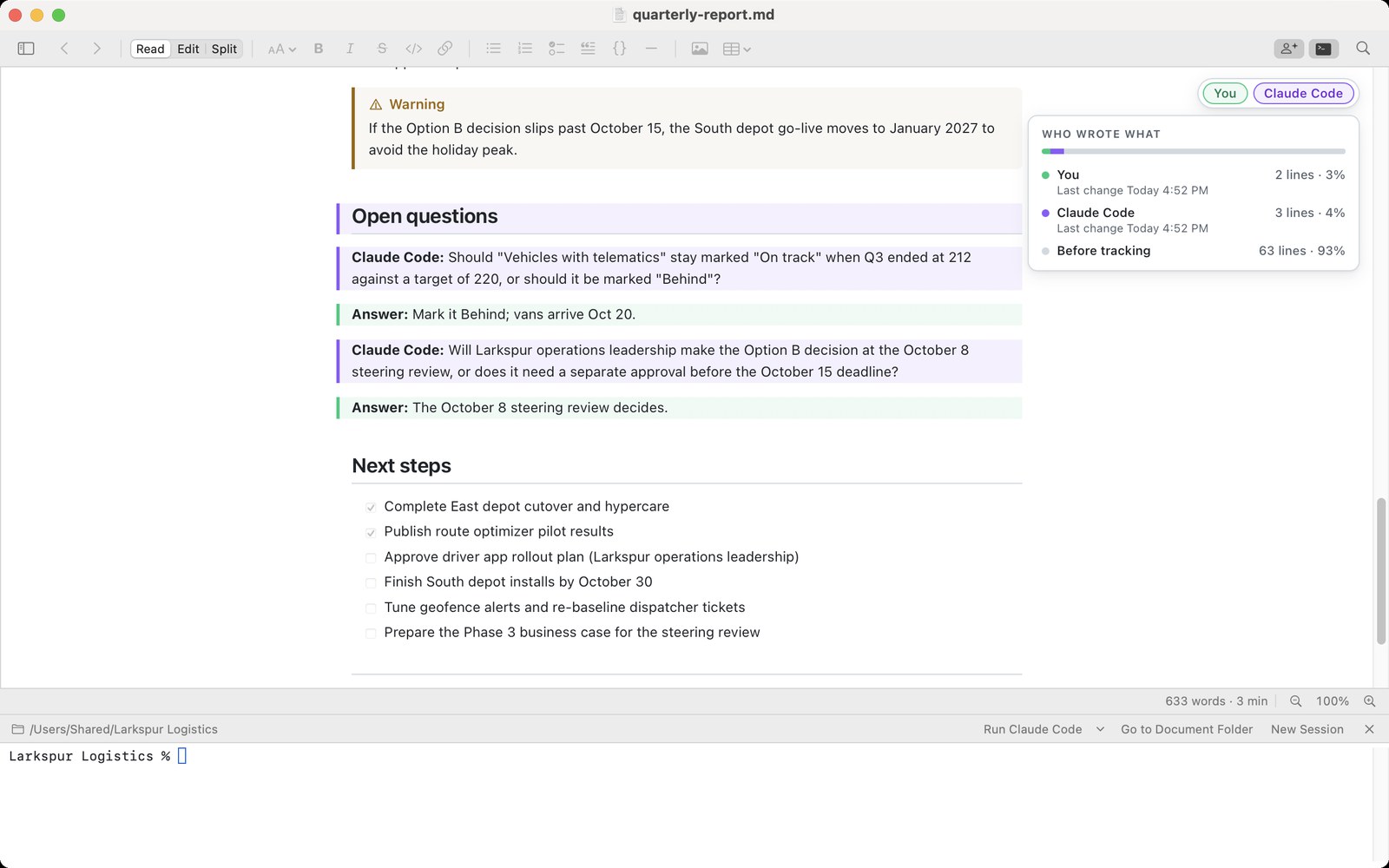Insert inline code formatting

coord(414,49)
